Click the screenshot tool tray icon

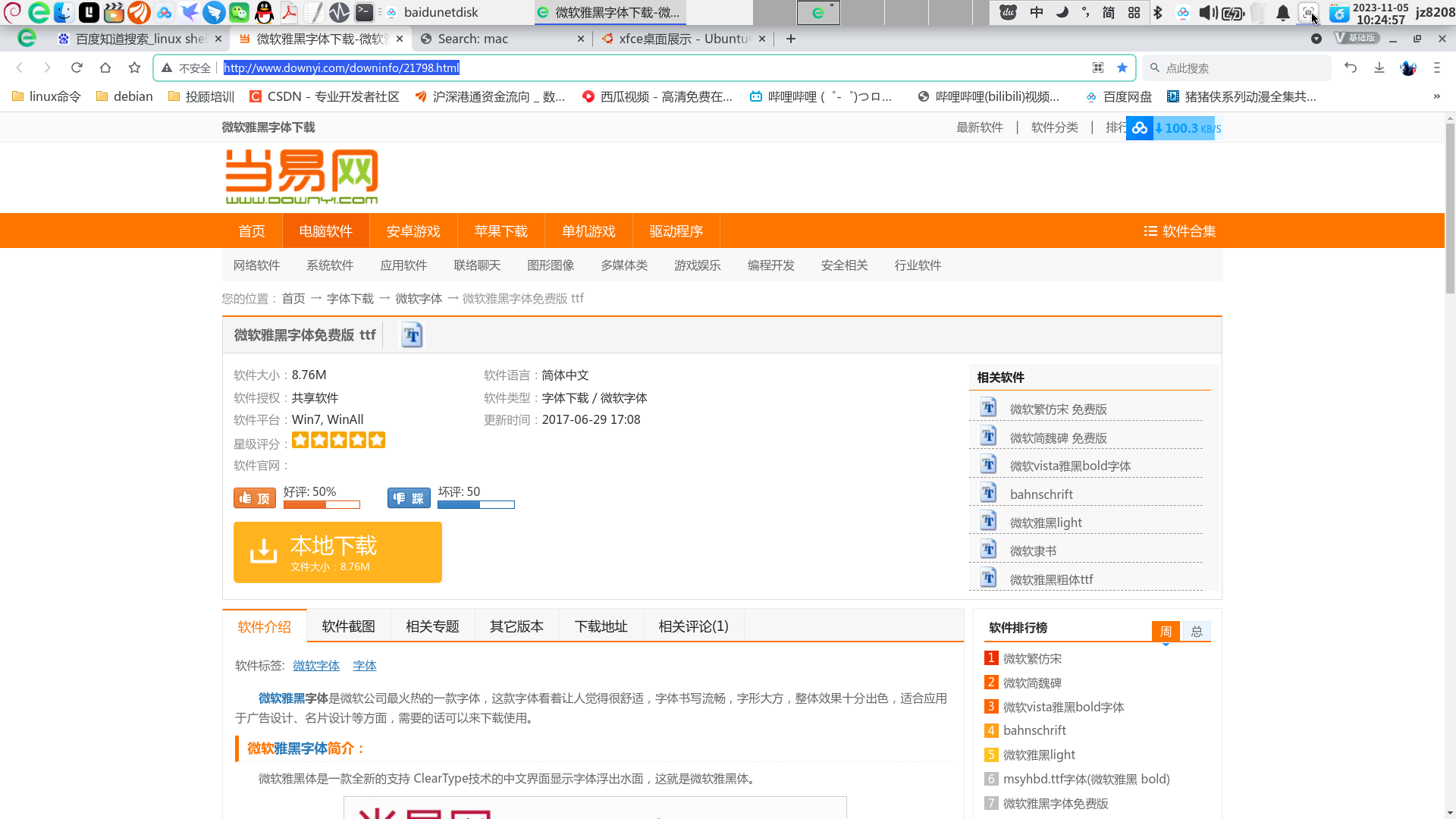pyautogui.click(x=1307, y=12)
